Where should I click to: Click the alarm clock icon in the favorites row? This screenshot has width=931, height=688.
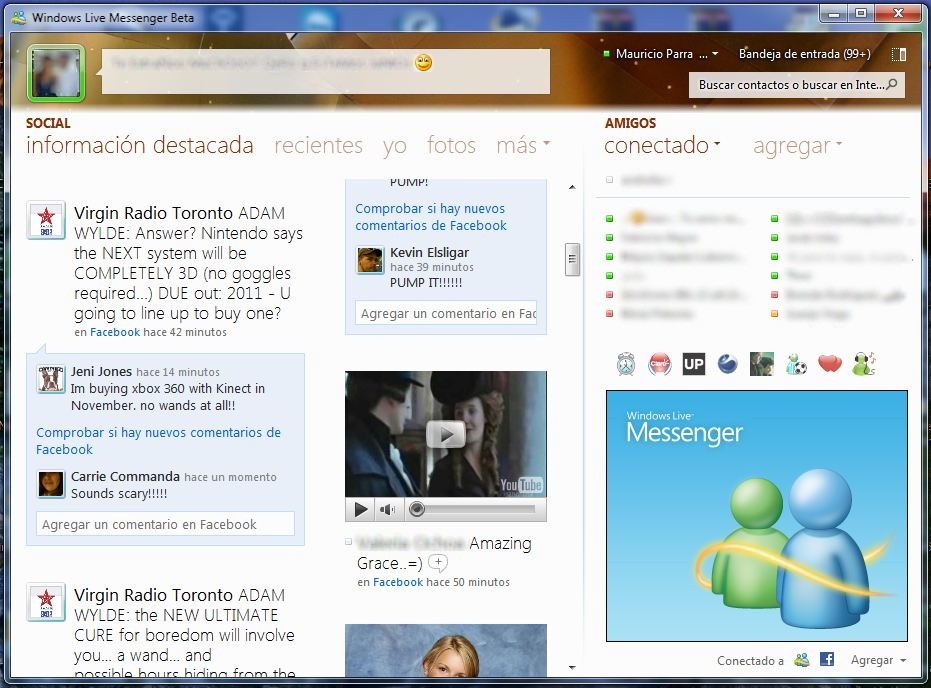pos(626,365)
